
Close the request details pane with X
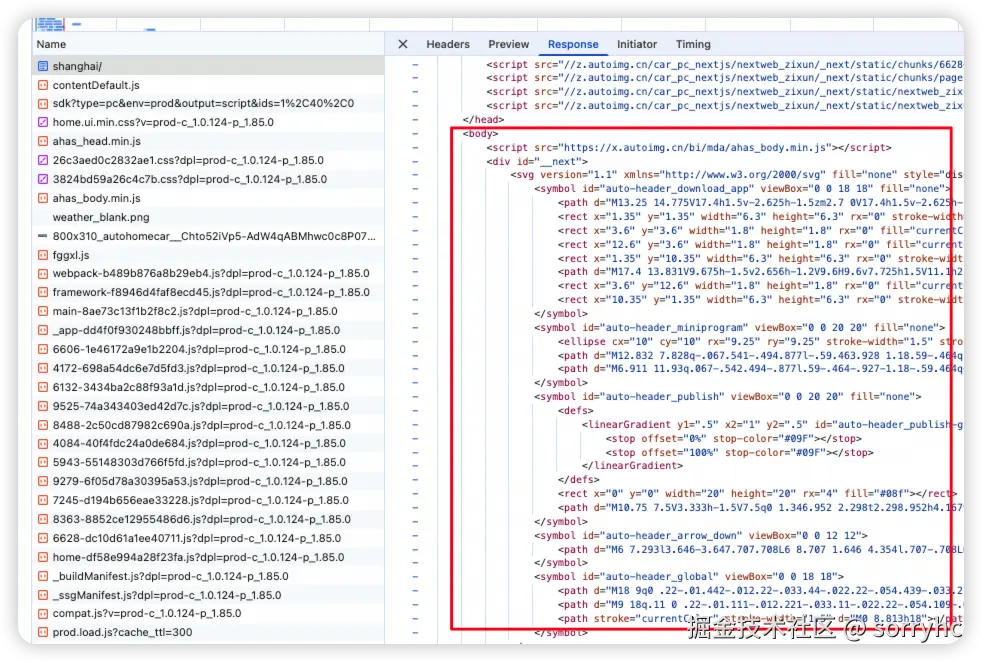pos(403,44)
